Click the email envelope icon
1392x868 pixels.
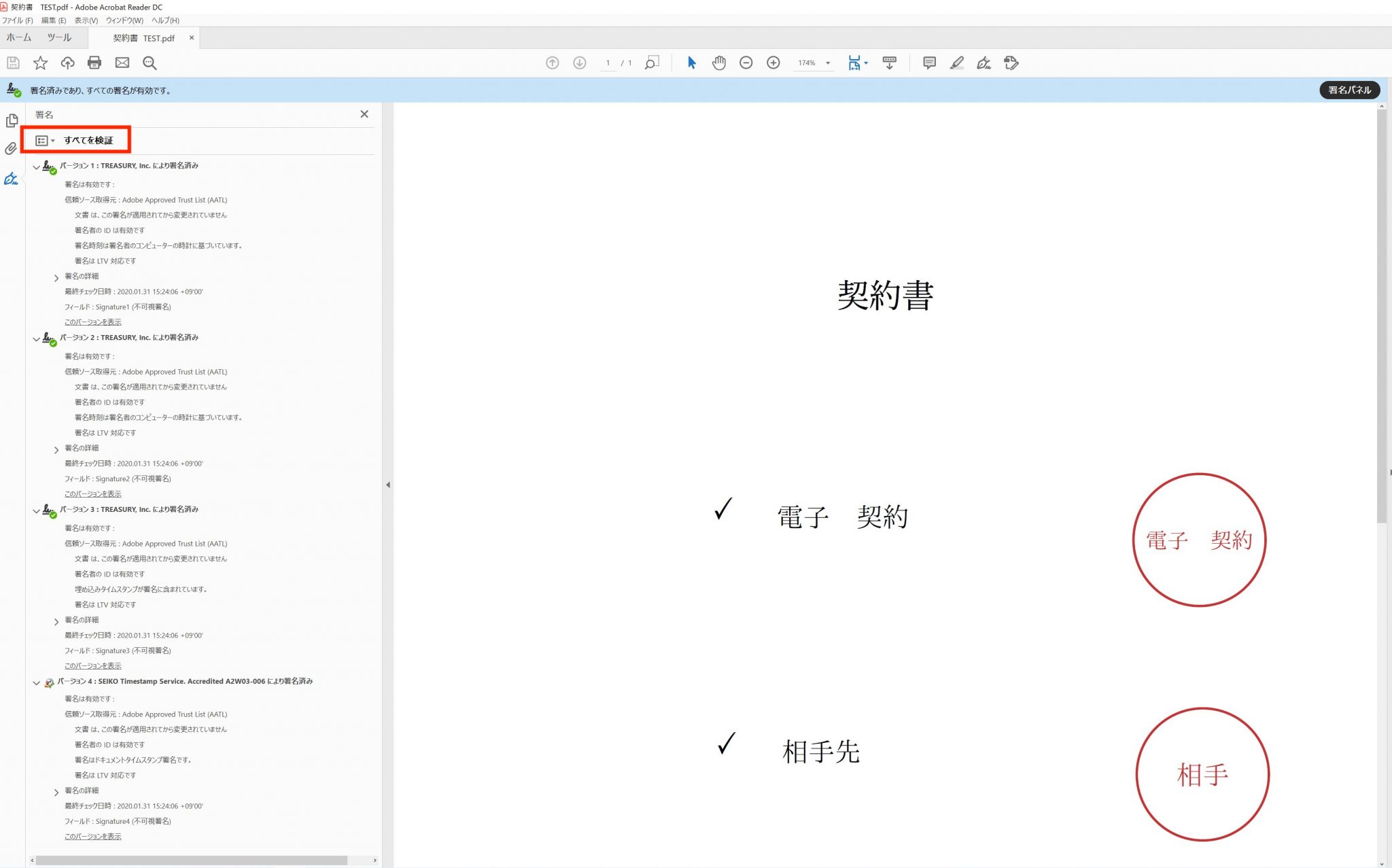point(122,63)
